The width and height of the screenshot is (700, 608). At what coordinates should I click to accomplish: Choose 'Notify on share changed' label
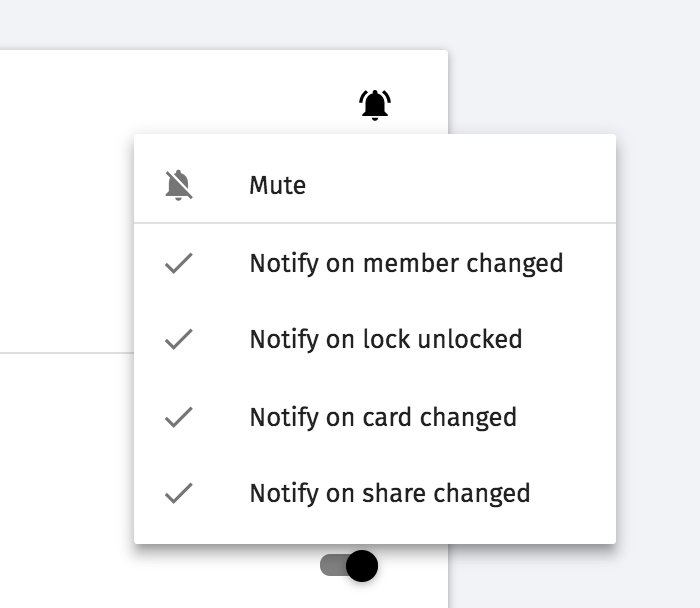(x=390, y=493)
